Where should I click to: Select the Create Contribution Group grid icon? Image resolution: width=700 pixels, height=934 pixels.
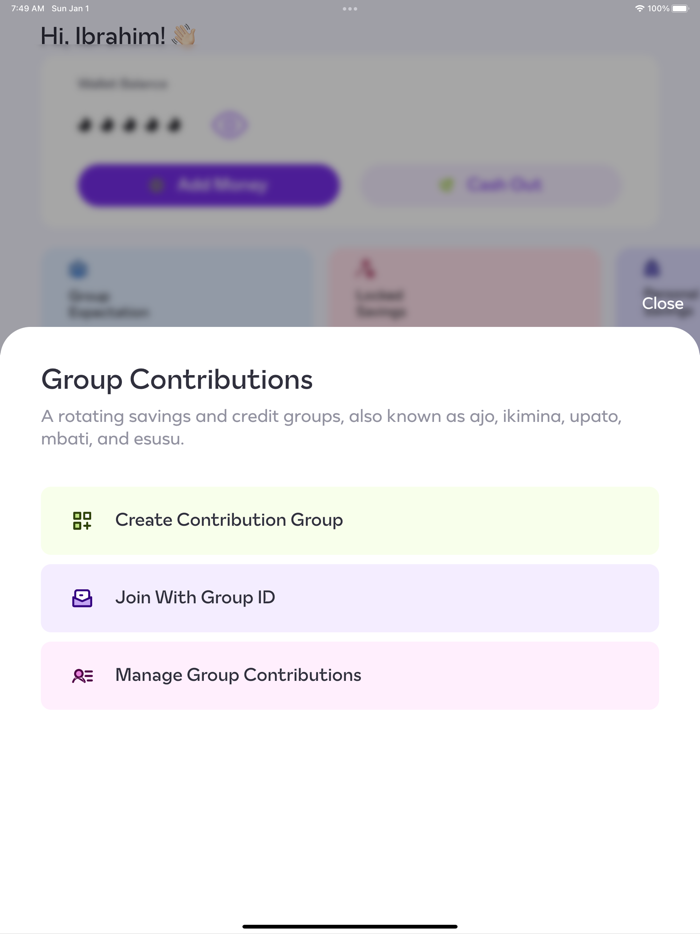coord(82,520)
